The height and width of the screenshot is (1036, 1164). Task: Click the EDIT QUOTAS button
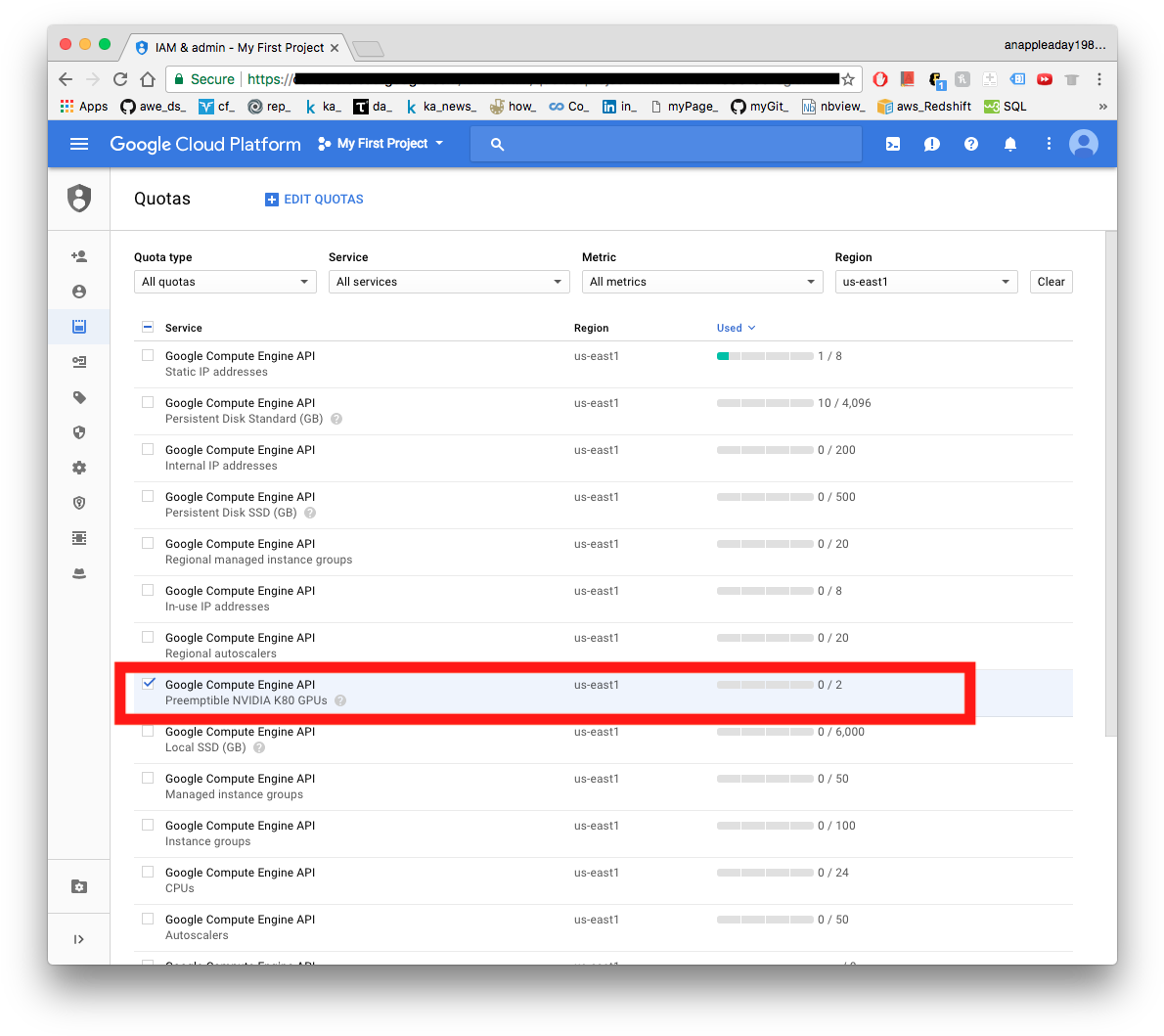point(314,199)
